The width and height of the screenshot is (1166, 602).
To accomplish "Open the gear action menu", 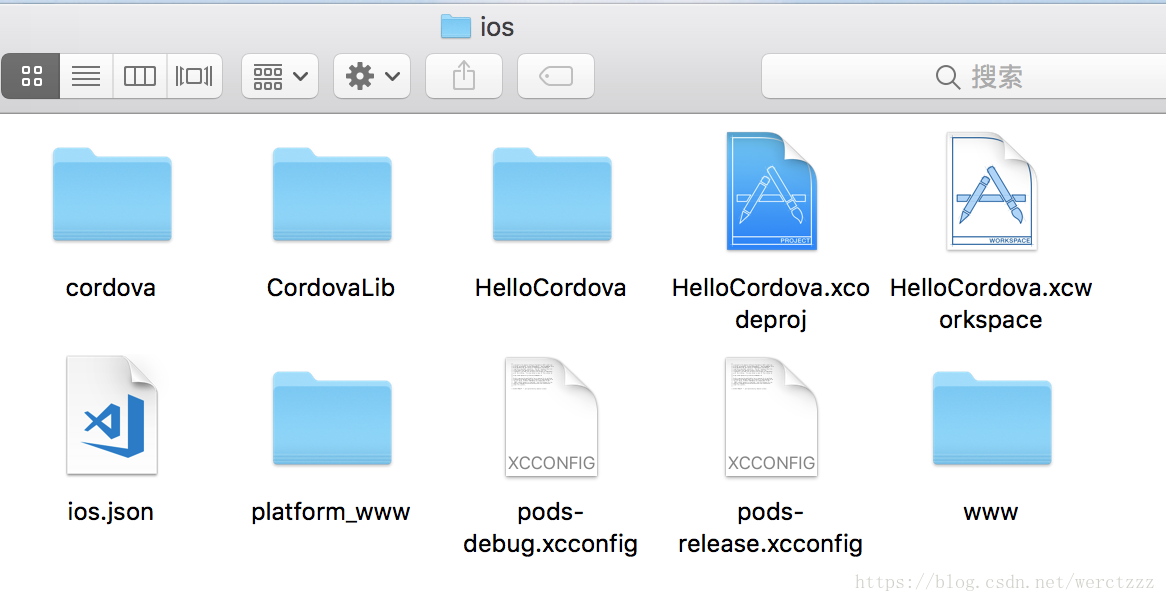I will pos(372,76).
